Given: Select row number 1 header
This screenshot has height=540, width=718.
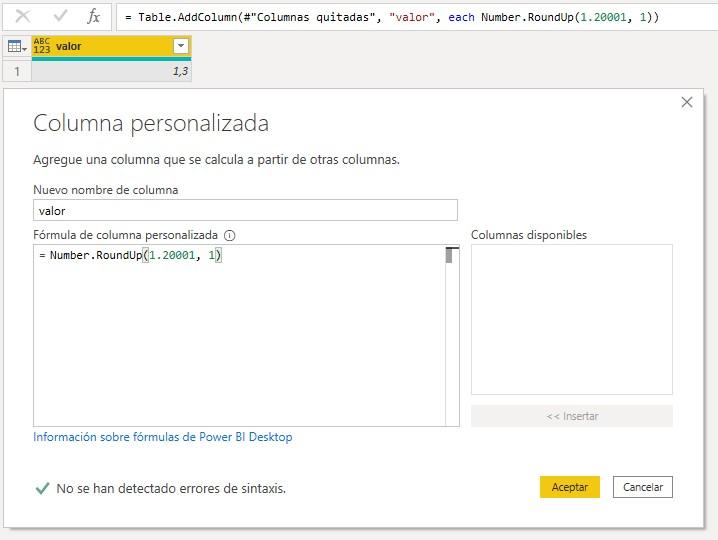Looking at the screenshot, I should point(16,71).
